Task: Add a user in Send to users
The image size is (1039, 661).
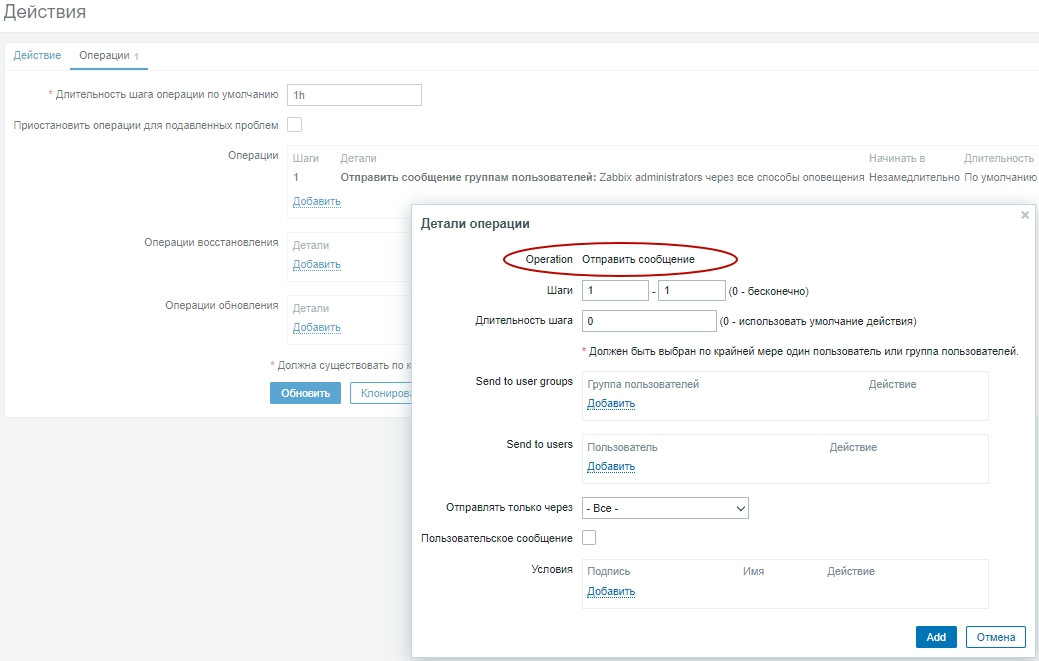Action: point(613,467)
